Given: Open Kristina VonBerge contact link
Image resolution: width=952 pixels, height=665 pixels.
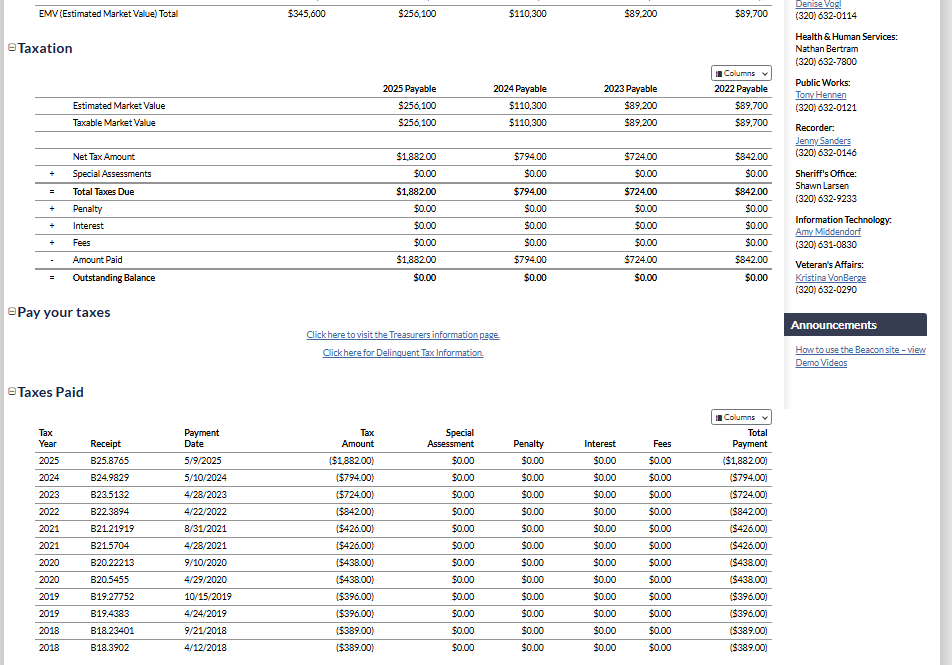Looking at the screenshot, I should [x=830, y=277].
